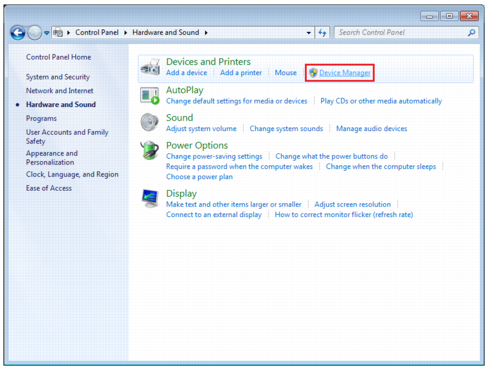This screenshot has width=486, height=367.
Task: Click Require a password when computer wakes
Action: (x=239, y=166)
